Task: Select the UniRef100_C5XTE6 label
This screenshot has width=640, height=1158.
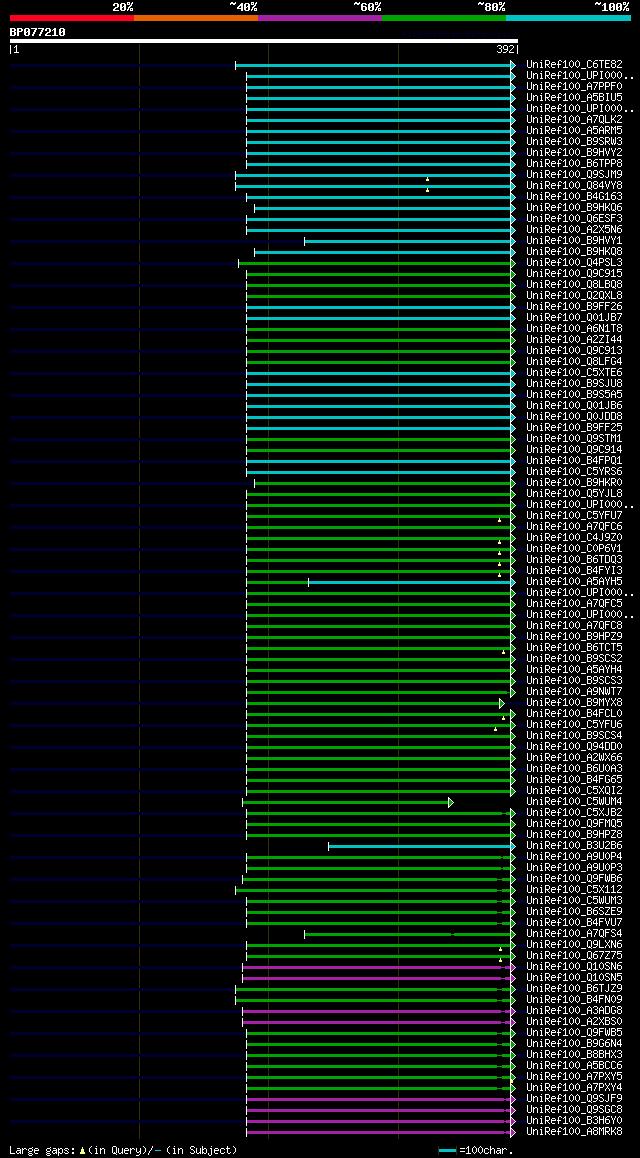Action: pos(574,373)
